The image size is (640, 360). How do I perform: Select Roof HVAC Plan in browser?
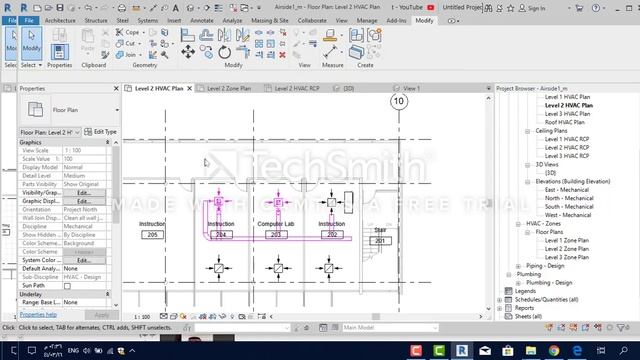pos(564,122)
